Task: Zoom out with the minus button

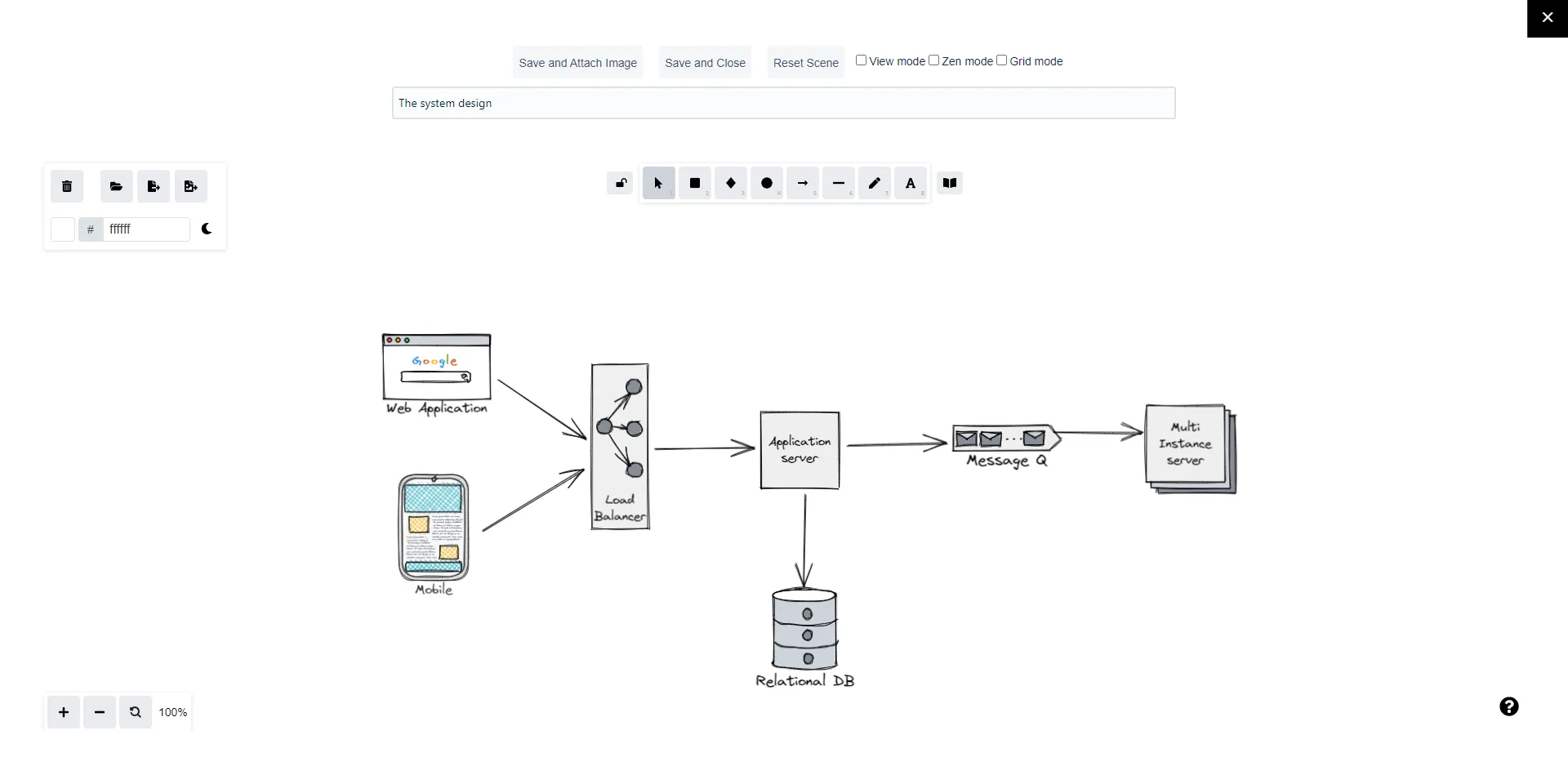Action: (100, 712)
